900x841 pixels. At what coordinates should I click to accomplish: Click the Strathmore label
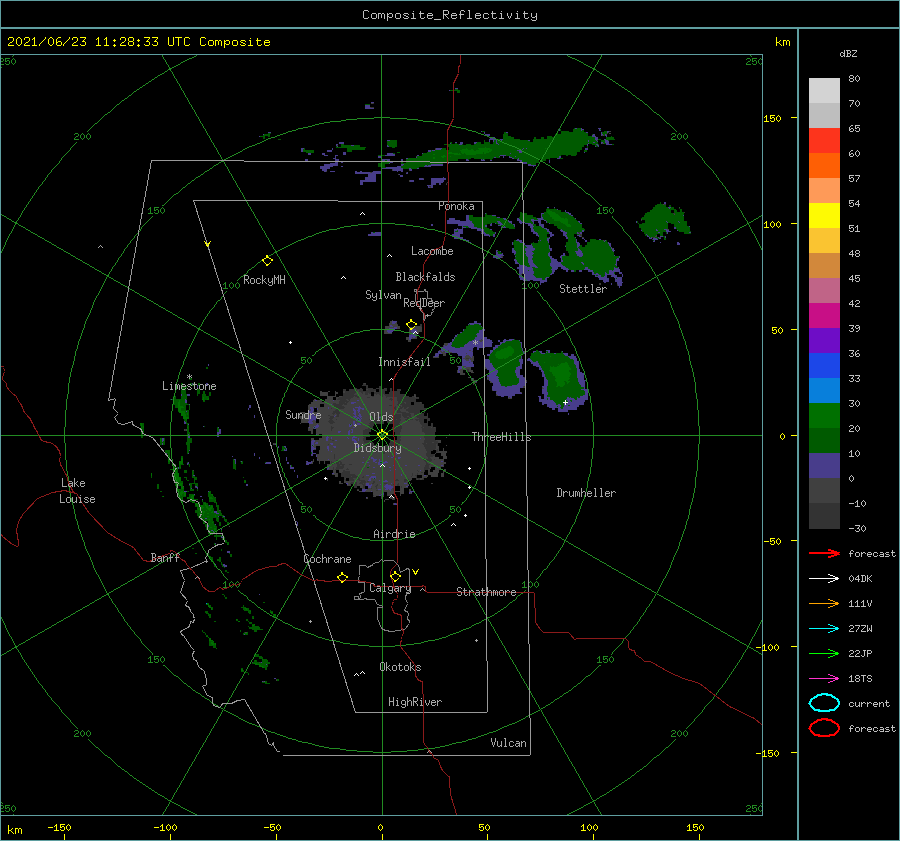pos(486,592)
